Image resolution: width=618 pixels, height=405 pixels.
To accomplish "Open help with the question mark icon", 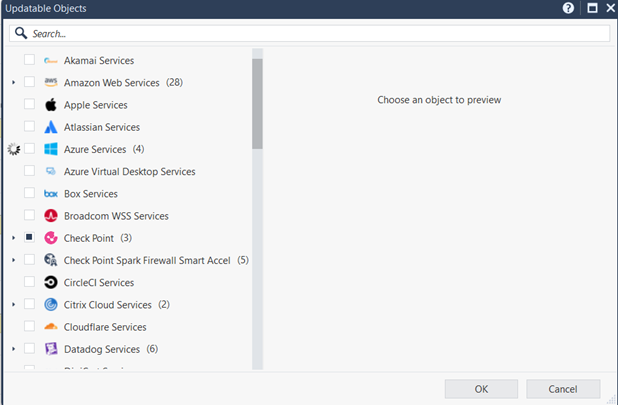I will pos(568,8).
